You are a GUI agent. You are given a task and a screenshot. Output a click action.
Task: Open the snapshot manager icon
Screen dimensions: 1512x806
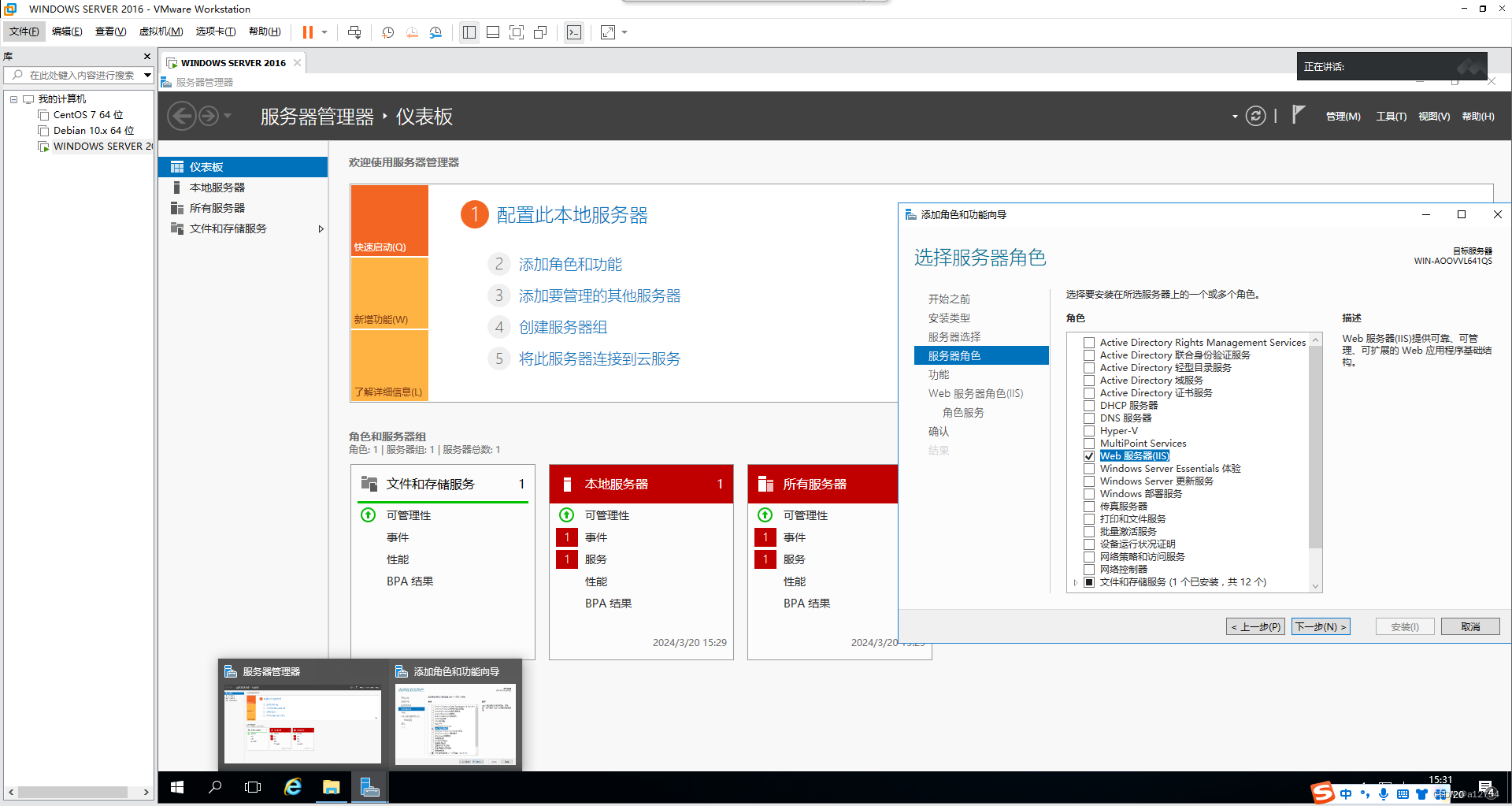435,32
